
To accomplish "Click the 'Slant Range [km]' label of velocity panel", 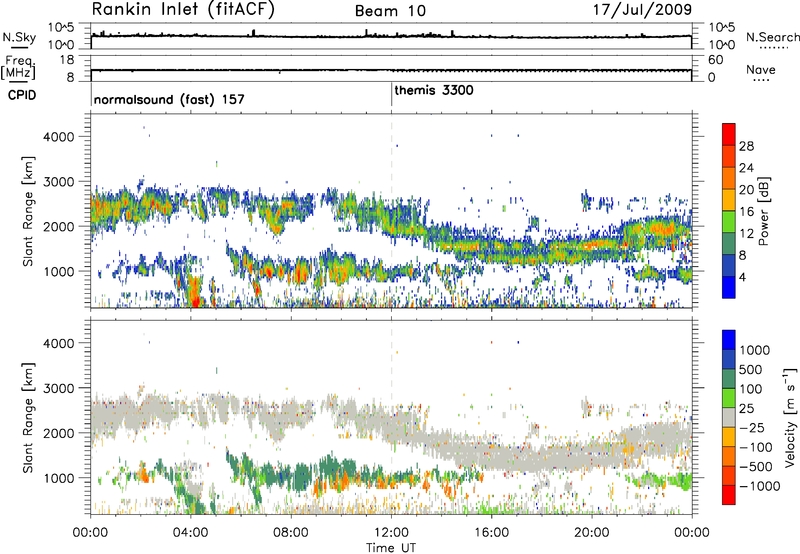I will pos(28,418).
